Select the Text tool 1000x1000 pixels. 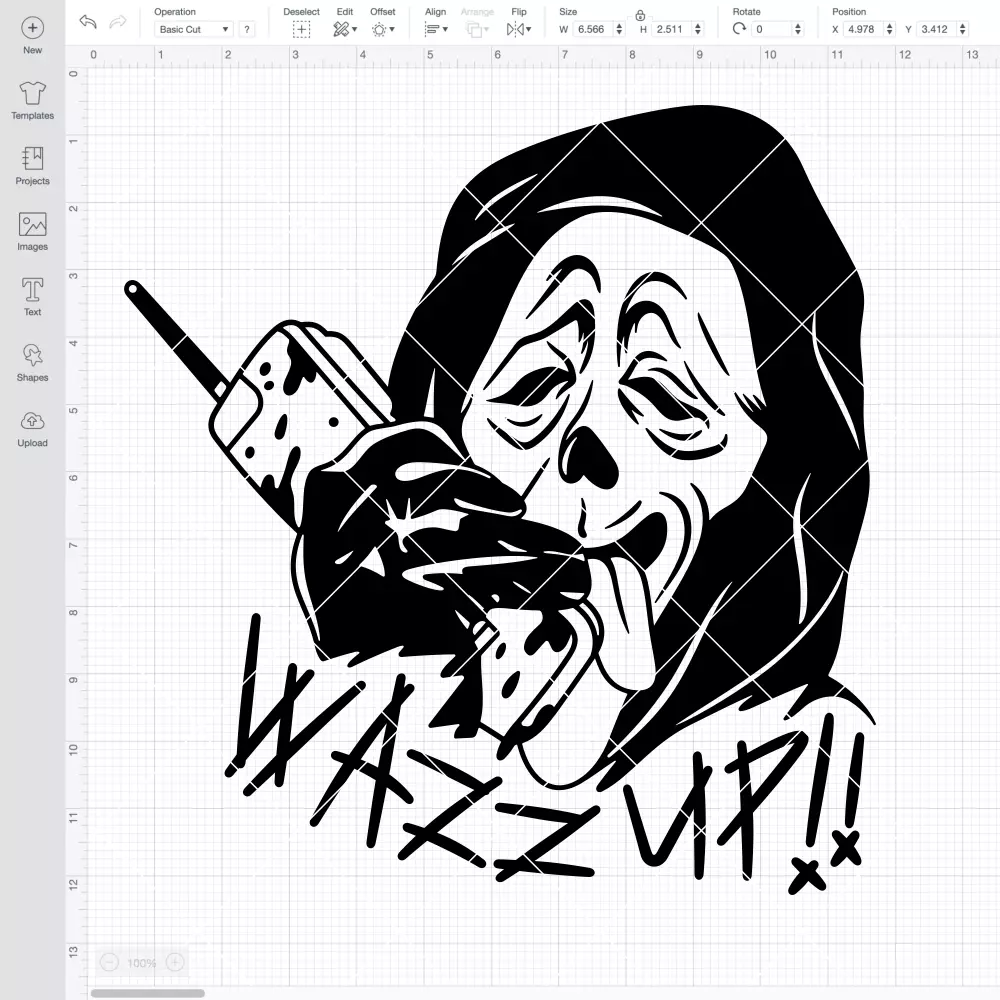[33, 297]
